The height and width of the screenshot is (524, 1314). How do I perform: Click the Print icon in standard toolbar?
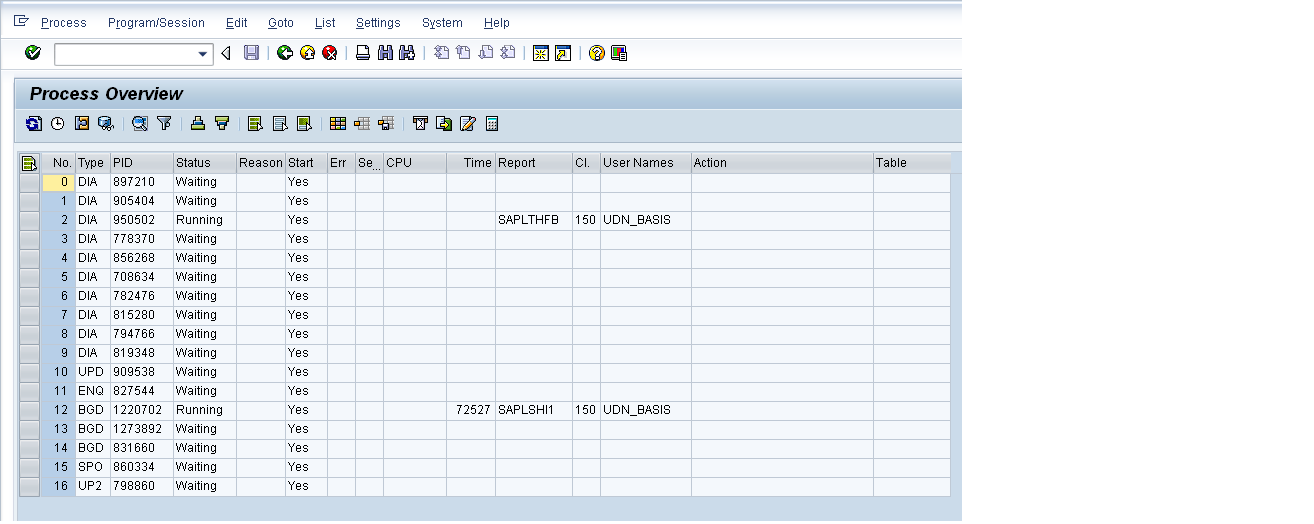coord(363,53)
